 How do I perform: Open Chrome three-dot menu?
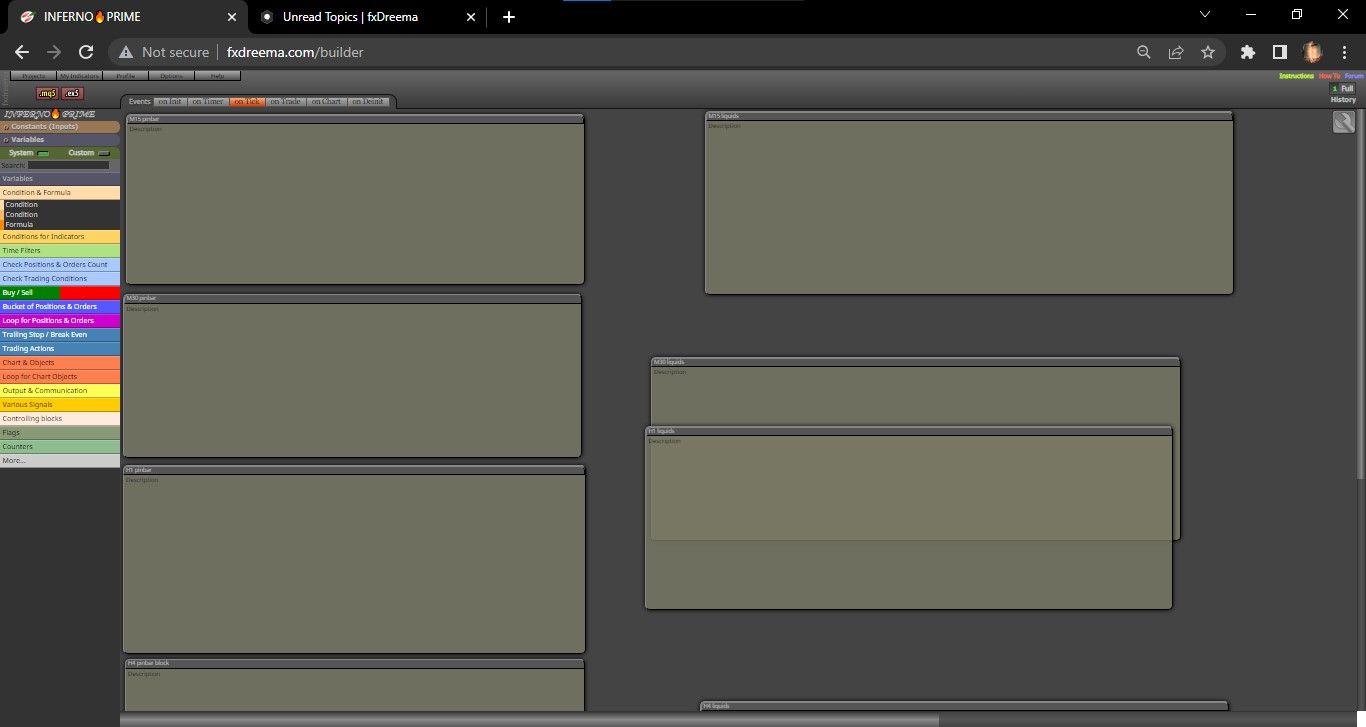pos(1344,52)
